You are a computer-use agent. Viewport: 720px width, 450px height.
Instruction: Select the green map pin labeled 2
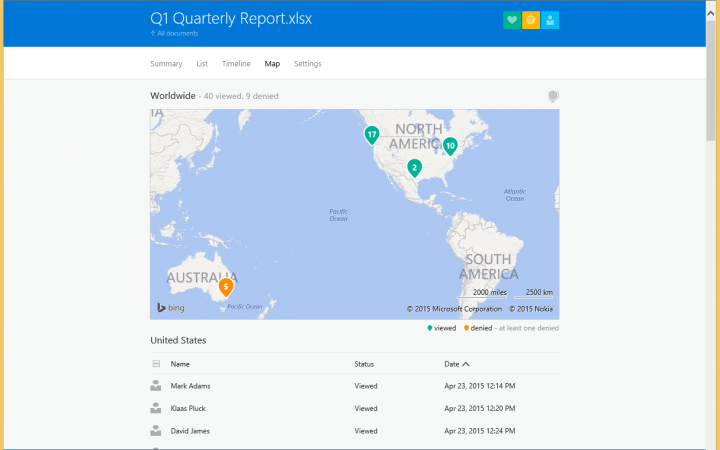coord(414,168)
